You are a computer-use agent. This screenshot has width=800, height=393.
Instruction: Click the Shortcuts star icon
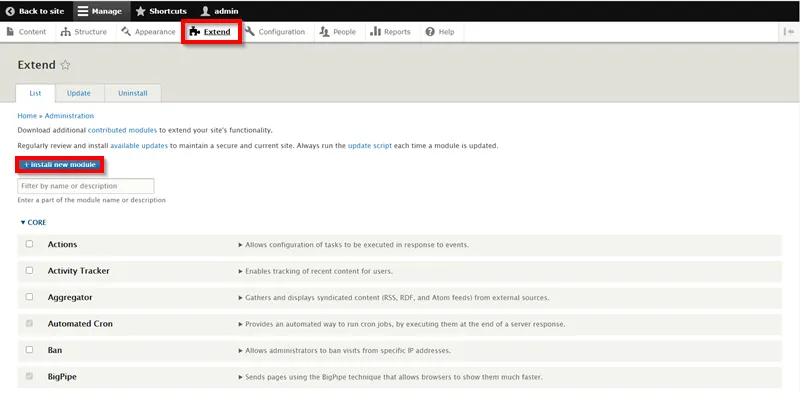pos(141,11)
